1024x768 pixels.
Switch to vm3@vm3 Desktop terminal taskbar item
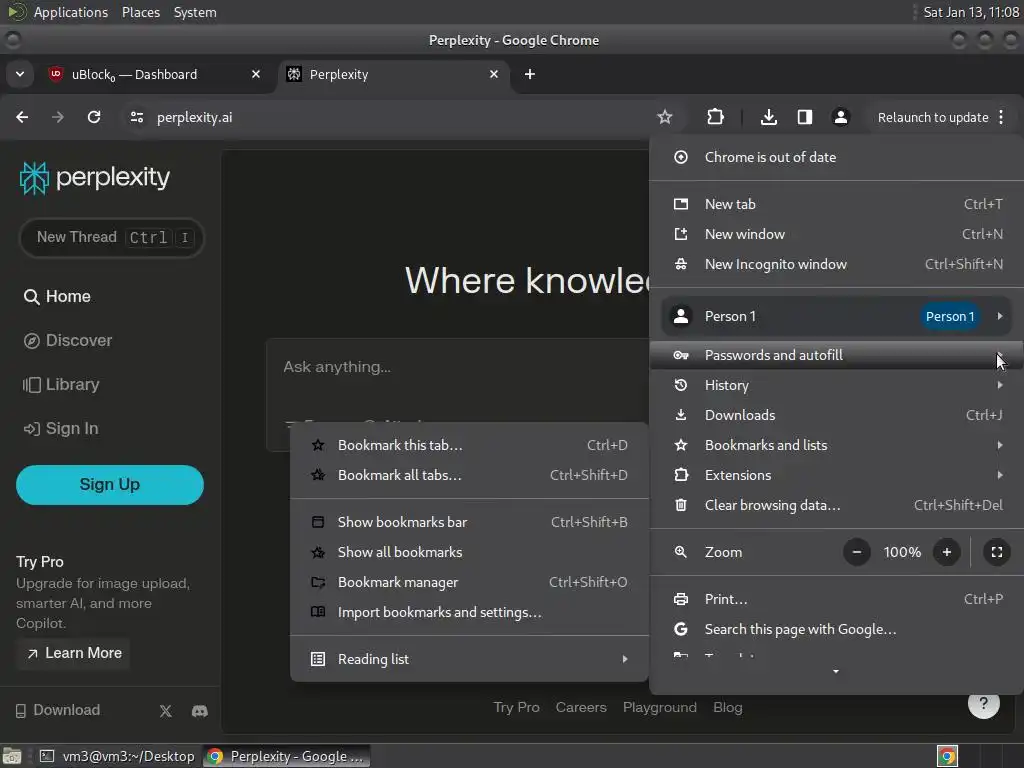118,756
